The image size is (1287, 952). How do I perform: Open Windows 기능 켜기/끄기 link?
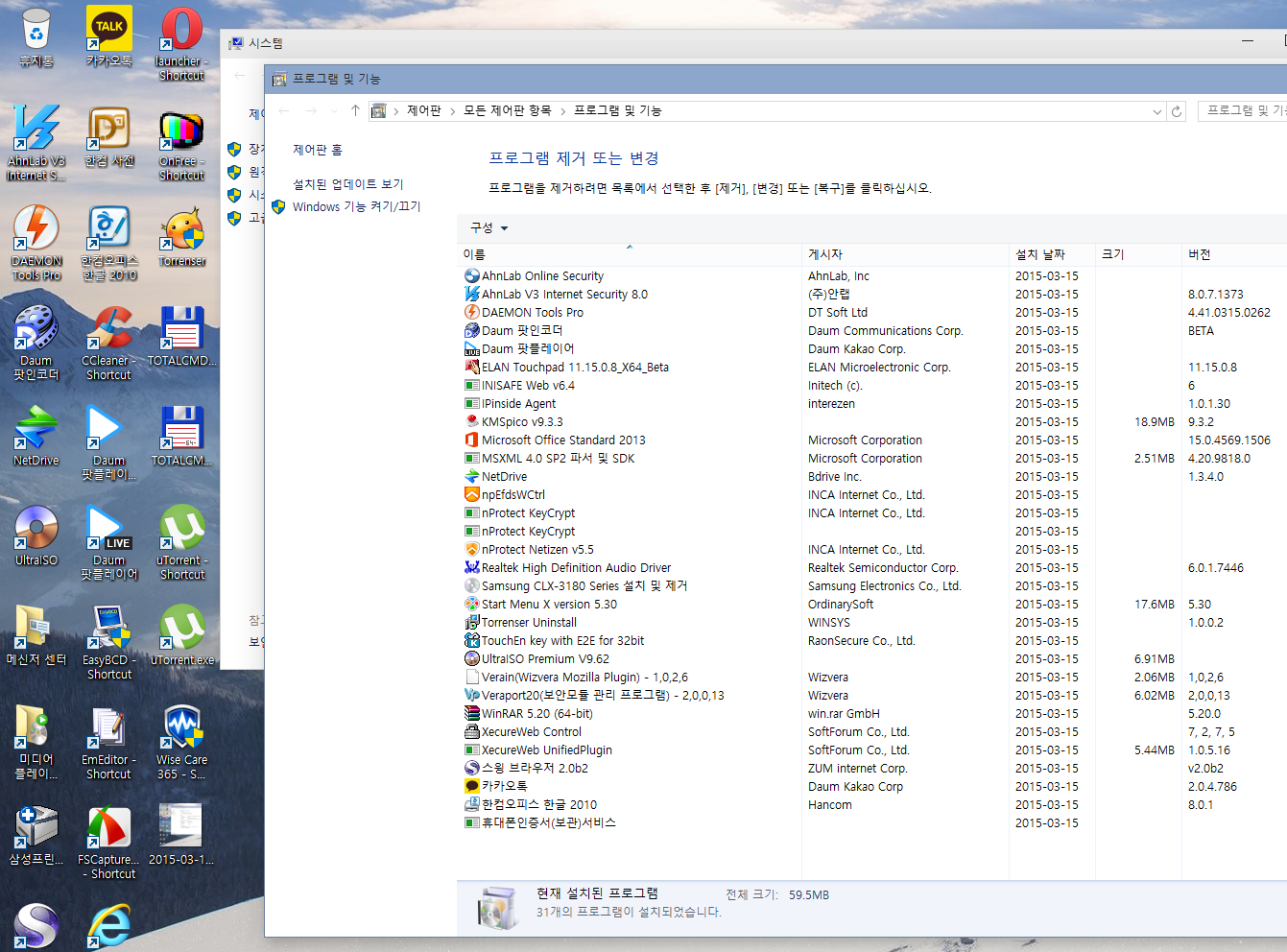pos(356,206)
